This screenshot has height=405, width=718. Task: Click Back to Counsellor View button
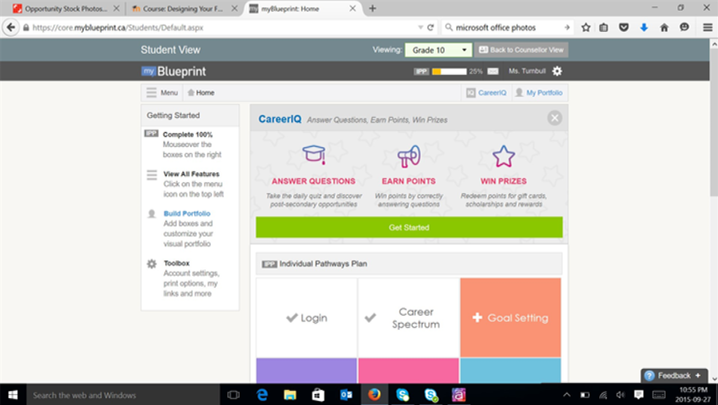522,50
